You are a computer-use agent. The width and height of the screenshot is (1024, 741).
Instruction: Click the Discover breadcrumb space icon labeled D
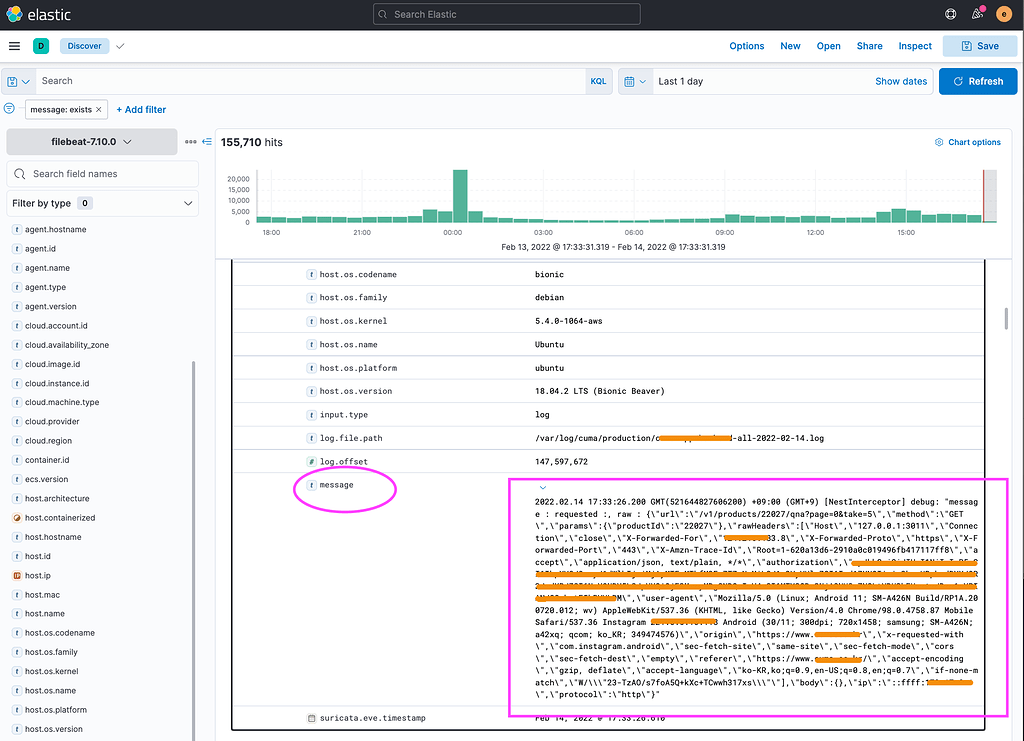click(41, 45)
